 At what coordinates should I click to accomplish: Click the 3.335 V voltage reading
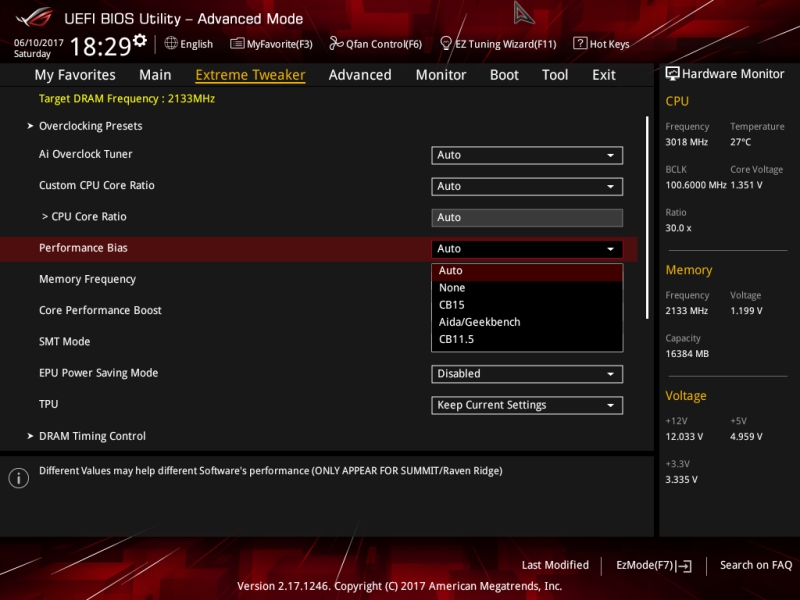[x=682, y=480]
